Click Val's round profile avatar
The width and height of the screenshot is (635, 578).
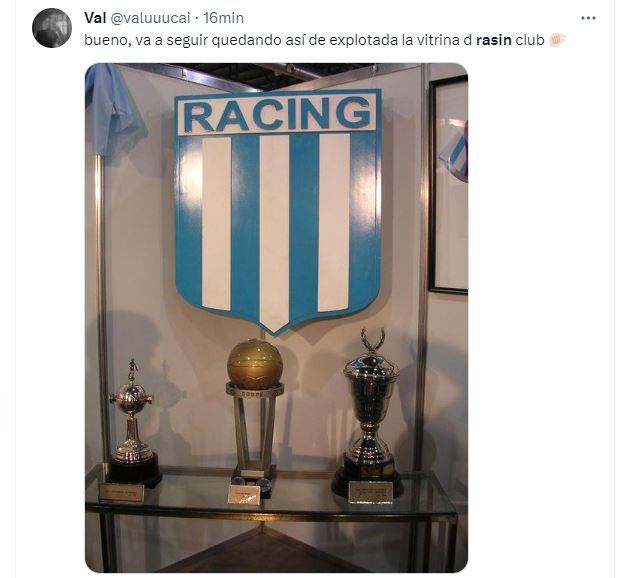[52, 28]
